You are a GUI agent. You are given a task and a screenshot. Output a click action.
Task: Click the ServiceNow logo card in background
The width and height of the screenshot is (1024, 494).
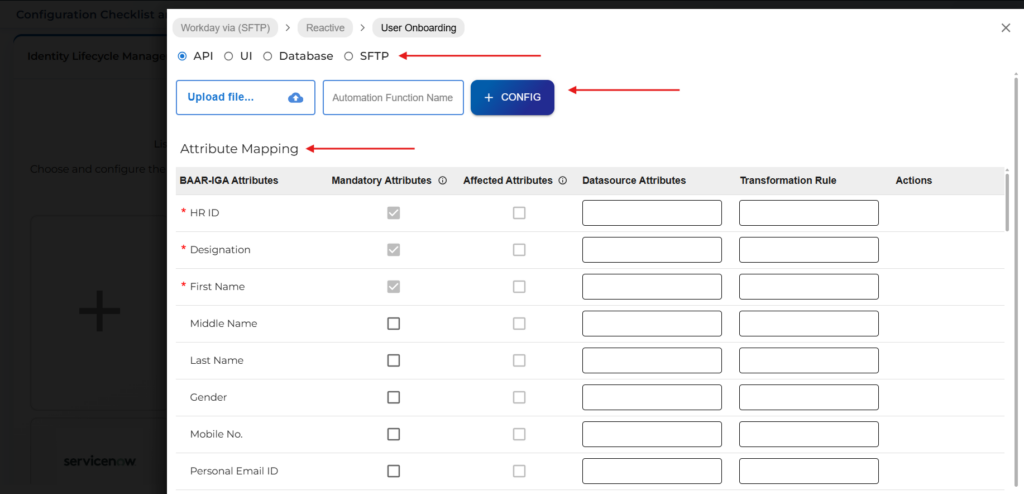point(99,461)
